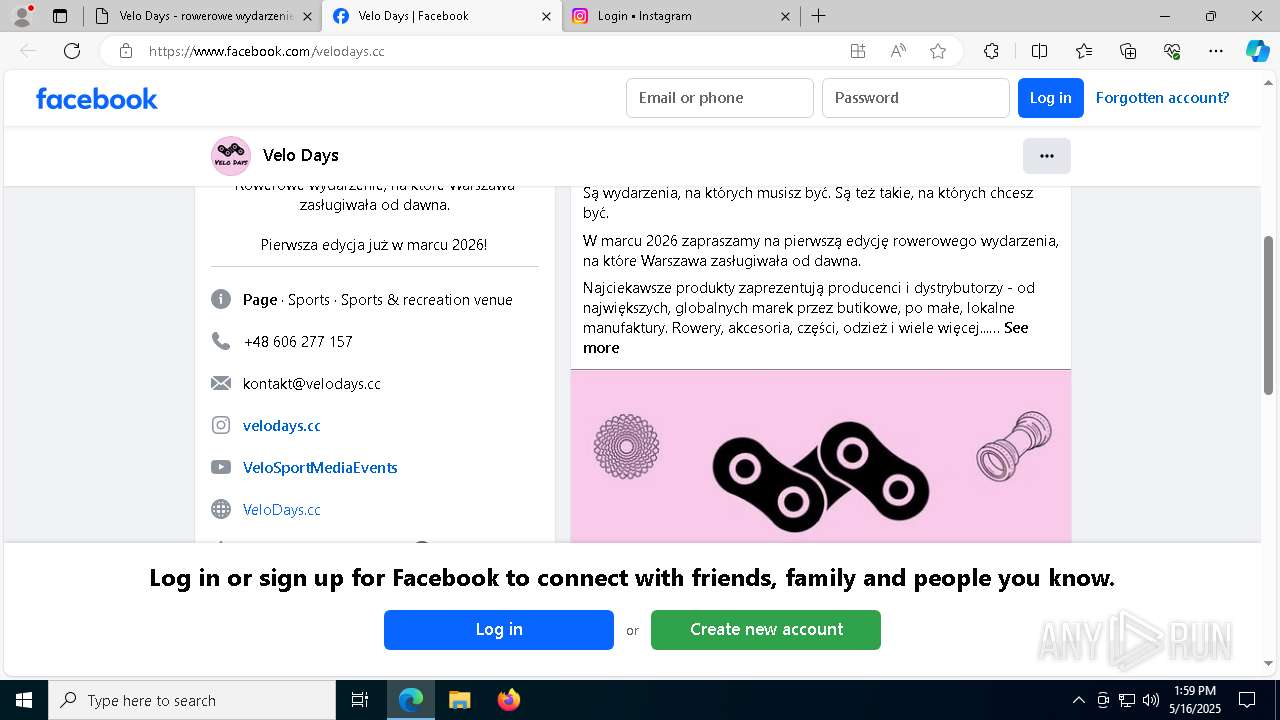This screenshot has height=720, width=1280.
Task: Open the browser profile icon
Action: tap(22, 16)
